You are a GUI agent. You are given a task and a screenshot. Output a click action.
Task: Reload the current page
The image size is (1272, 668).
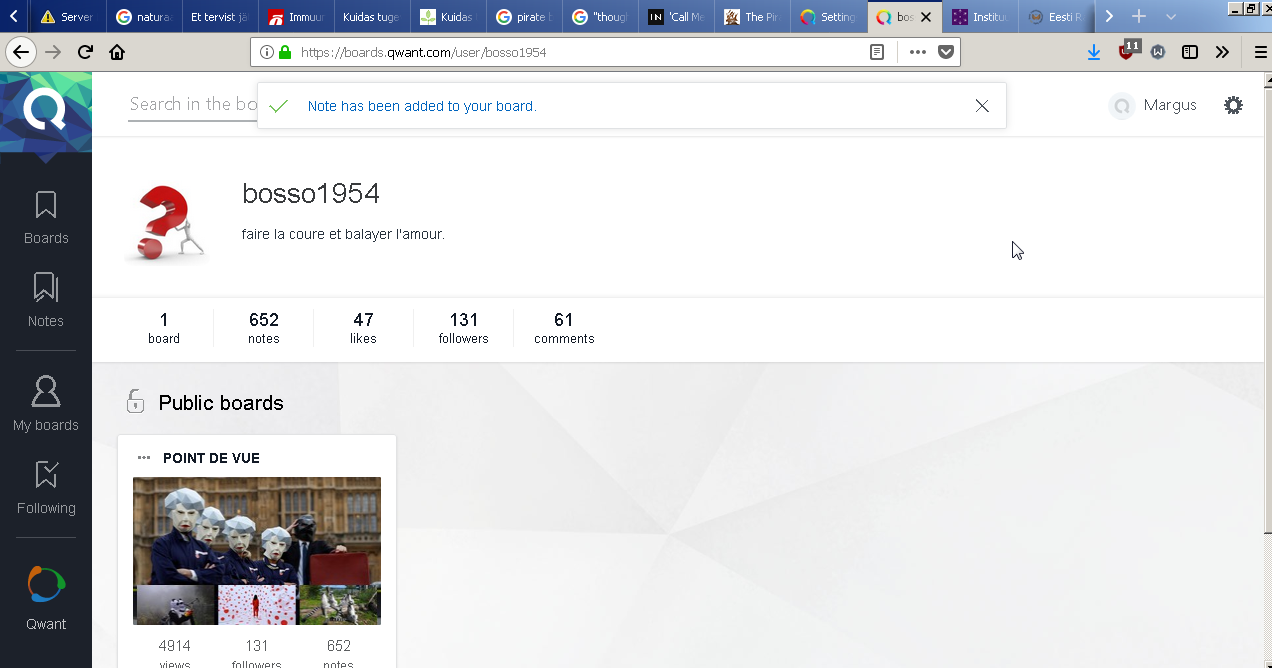pos(86,52)
